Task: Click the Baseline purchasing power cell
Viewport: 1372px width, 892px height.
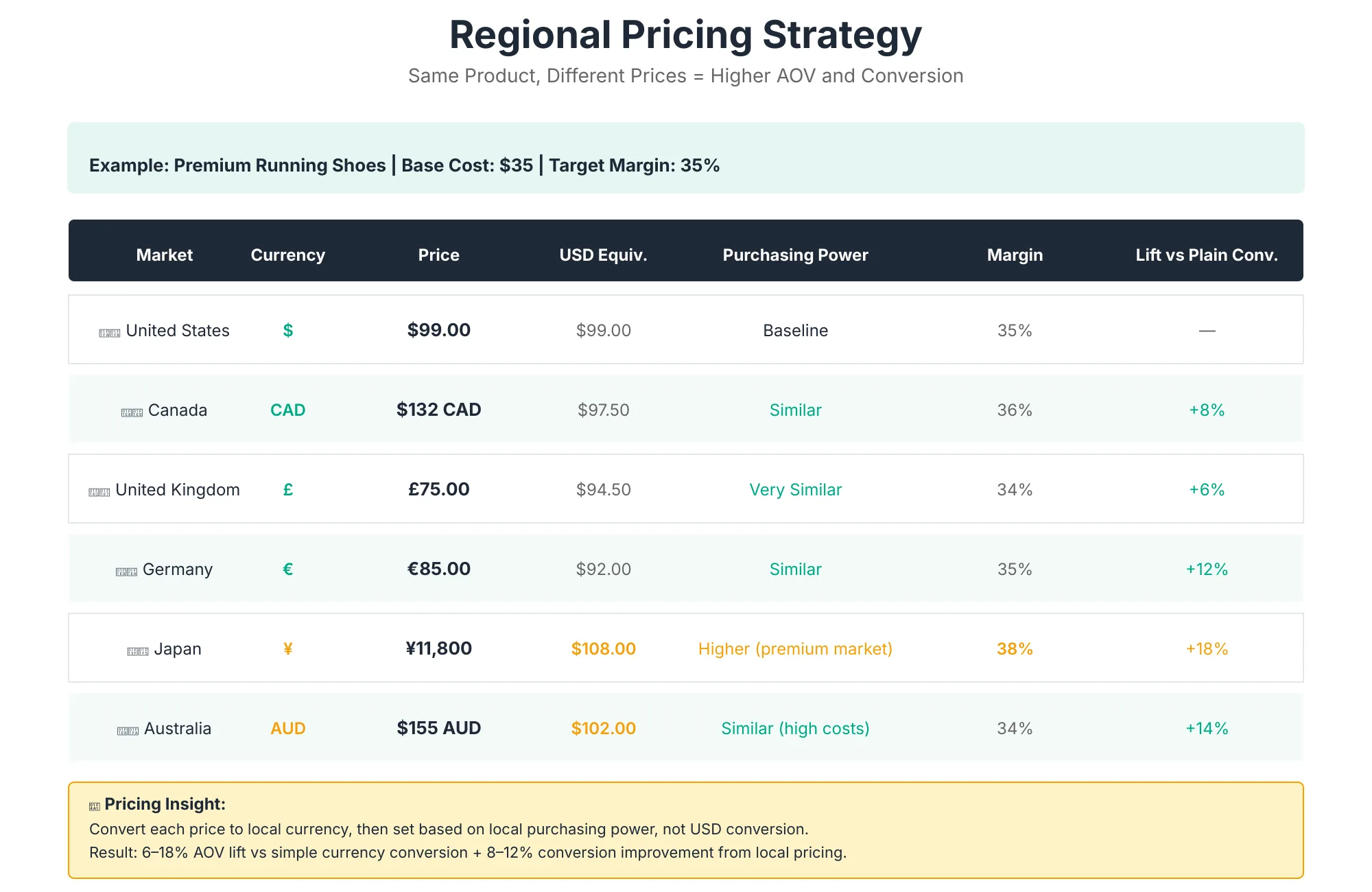Action: point(796,330)
